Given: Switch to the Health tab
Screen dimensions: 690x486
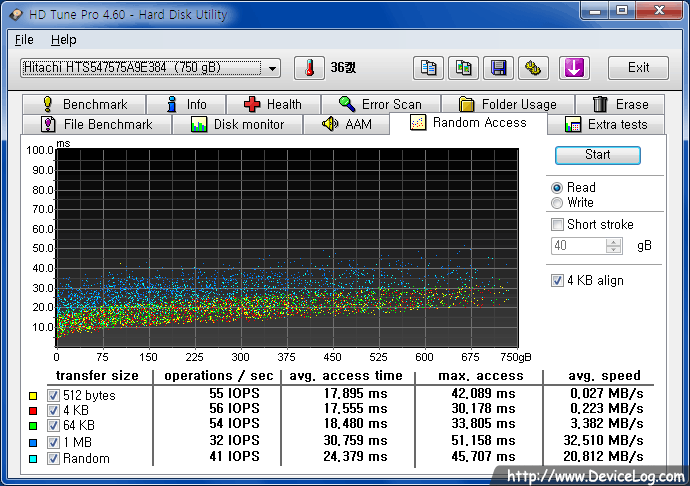Looking at the screenshot, I should (x=271, y=104).
